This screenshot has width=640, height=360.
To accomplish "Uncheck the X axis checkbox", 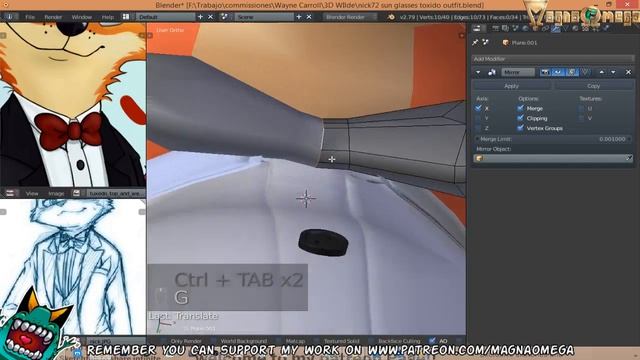I will pyautogui.click(x=478, y=108).
